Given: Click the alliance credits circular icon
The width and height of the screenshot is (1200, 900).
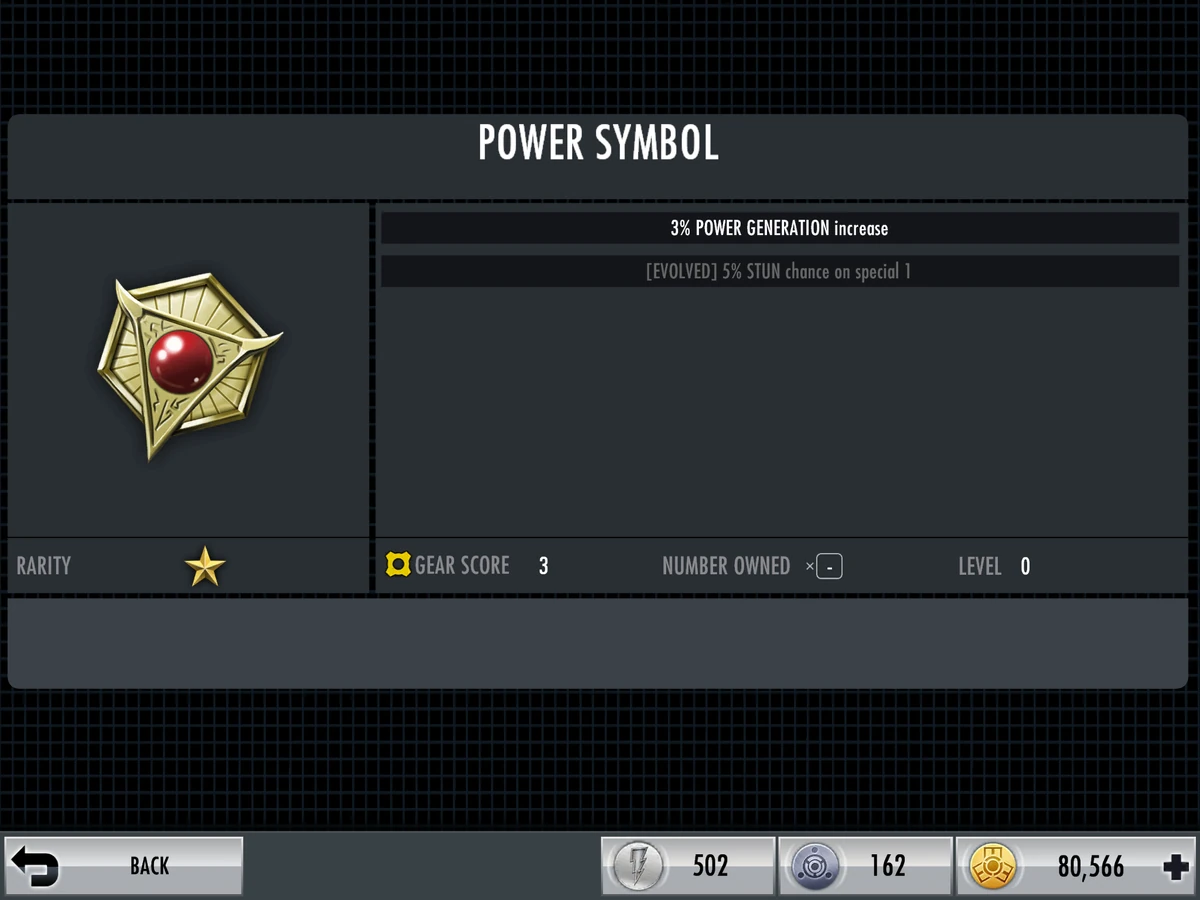Looking at the screenshot, I should (x=812, y=866).
